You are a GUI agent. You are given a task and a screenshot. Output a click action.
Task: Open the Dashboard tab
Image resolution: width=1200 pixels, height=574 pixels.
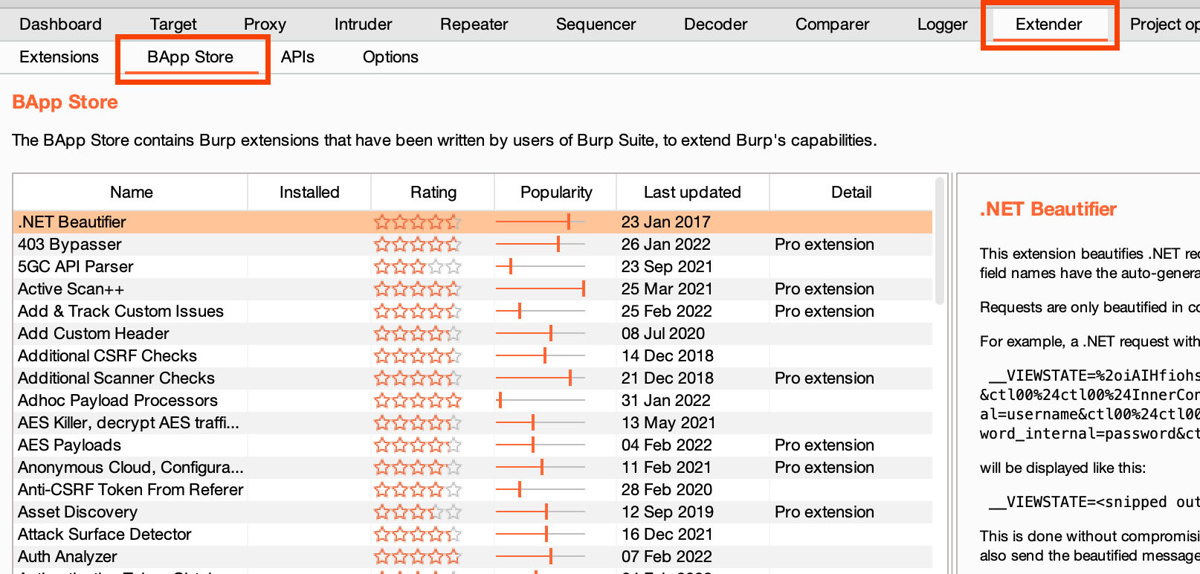tap(60, 24)
